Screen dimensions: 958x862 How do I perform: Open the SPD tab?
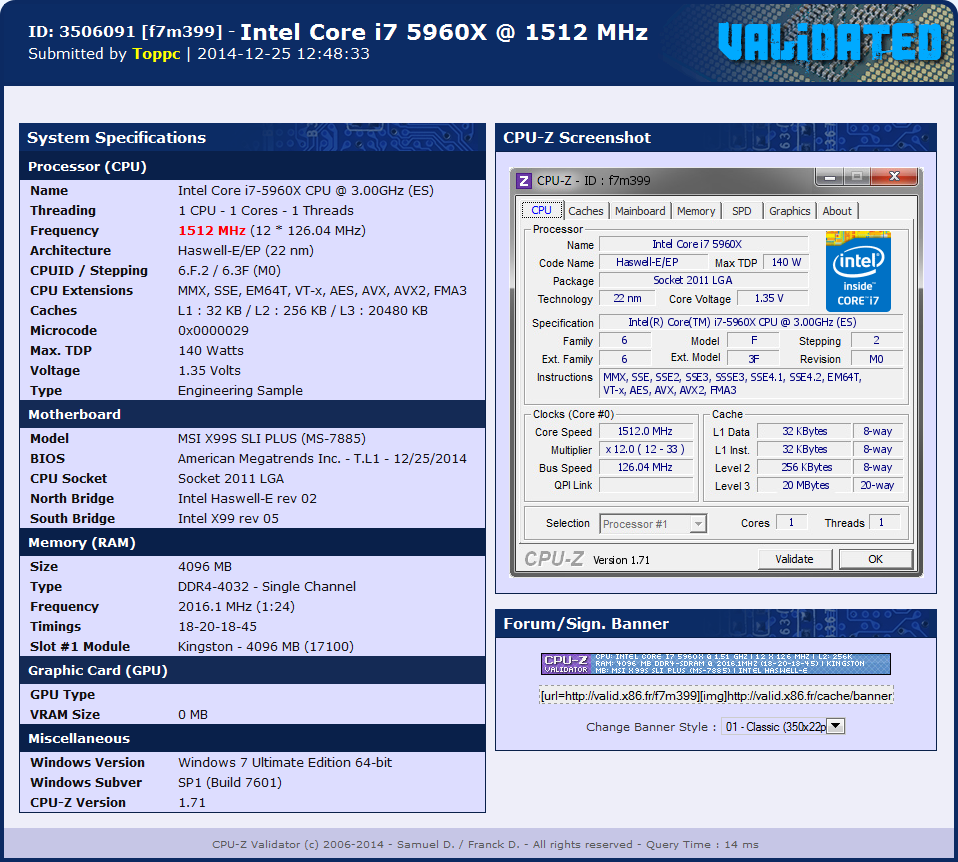(742, 211)
